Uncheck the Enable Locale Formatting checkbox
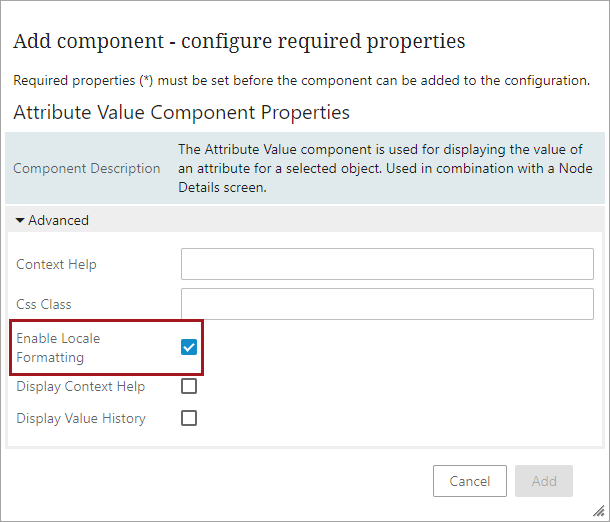Image resolution: width=610 pixels, height=522 pixels. point(189,347)
